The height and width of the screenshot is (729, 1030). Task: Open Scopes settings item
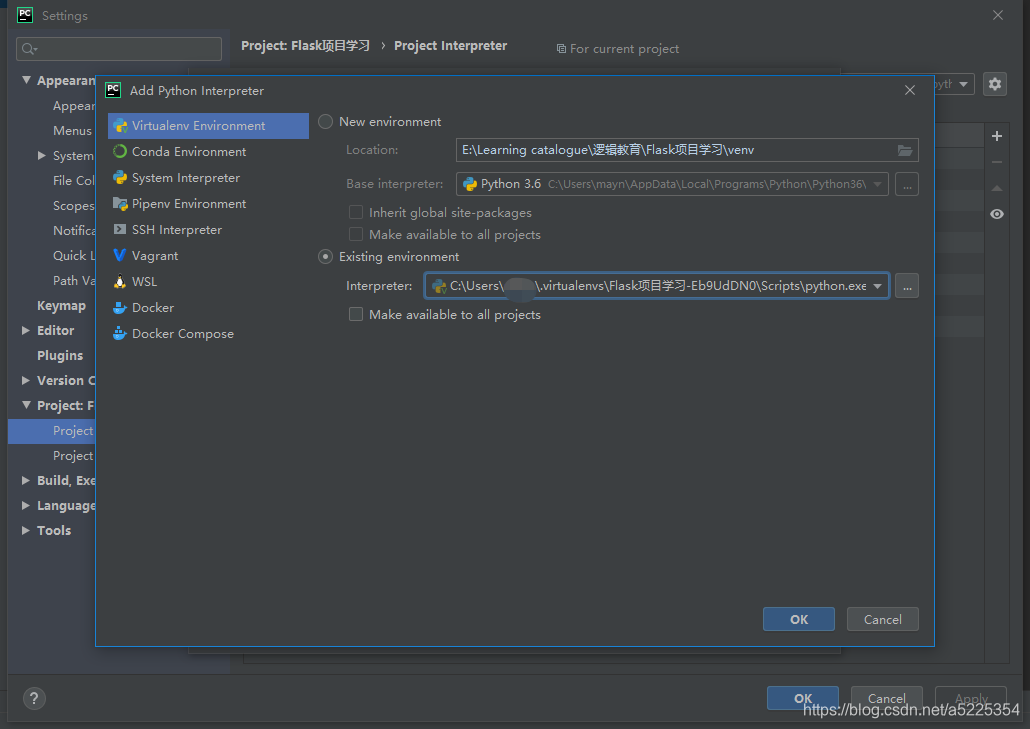(x=74, y=206)
